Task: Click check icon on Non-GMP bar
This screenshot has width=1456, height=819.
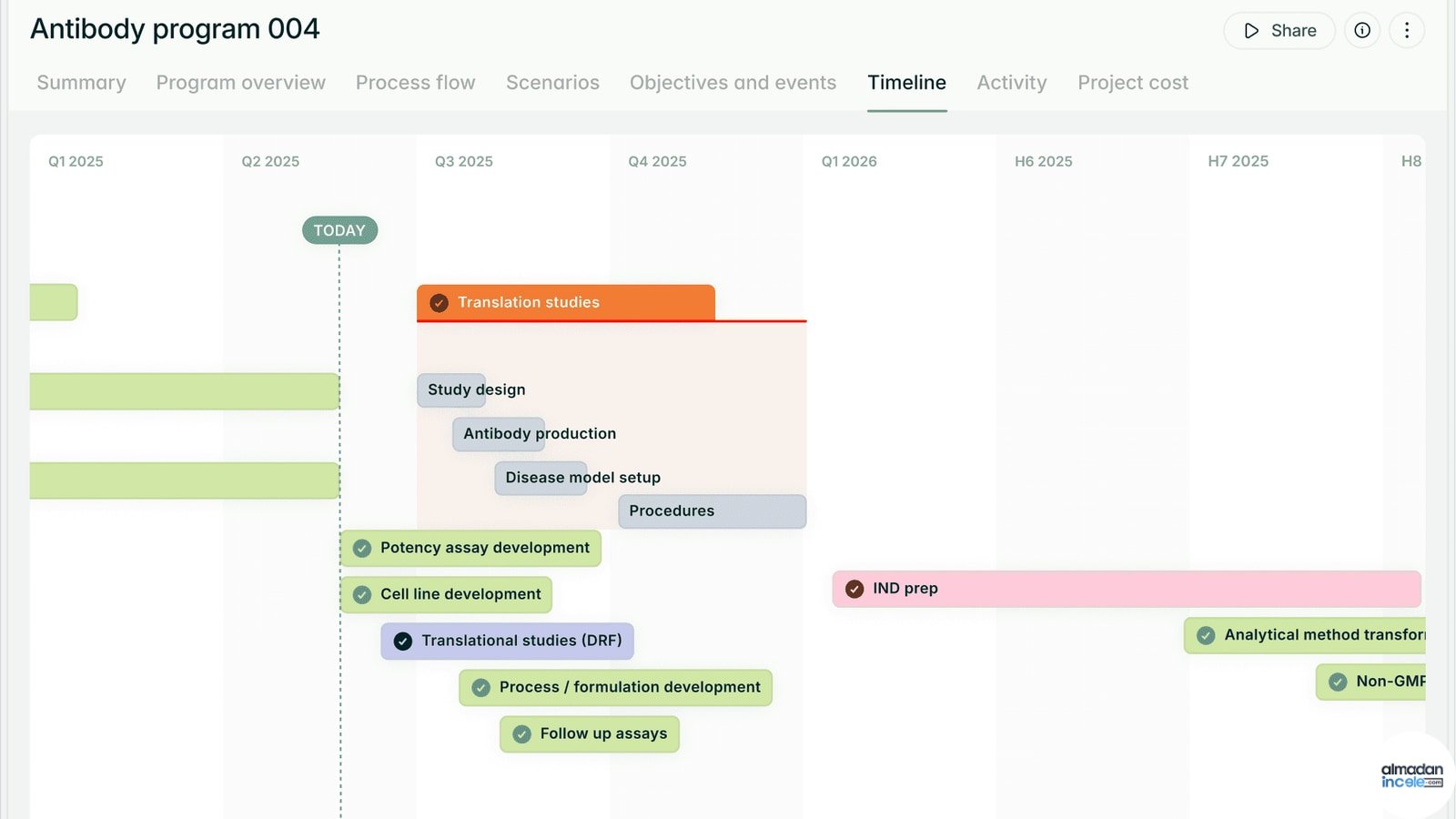Action: pyautogui.click(x=1338, y=682)
